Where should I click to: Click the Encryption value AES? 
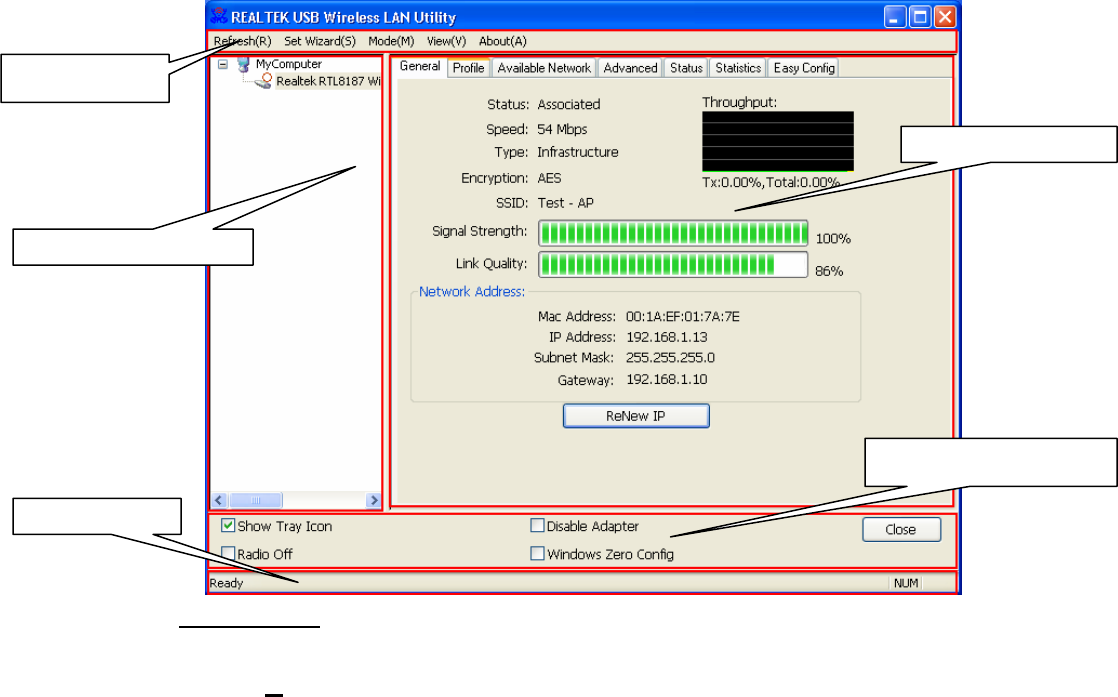click(x=549, y=178)
